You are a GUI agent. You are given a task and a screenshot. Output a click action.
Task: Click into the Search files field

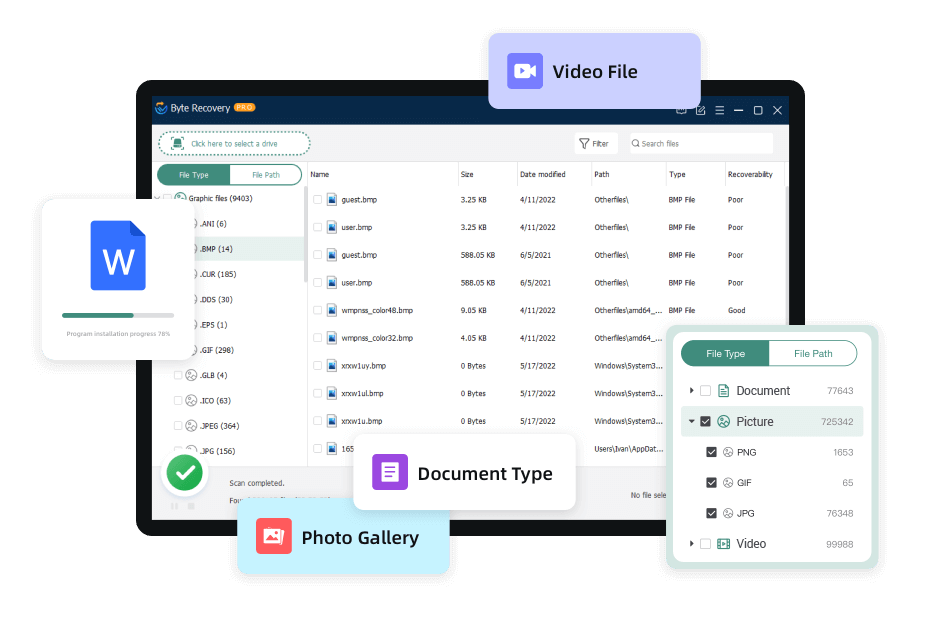tap(701, 143)
